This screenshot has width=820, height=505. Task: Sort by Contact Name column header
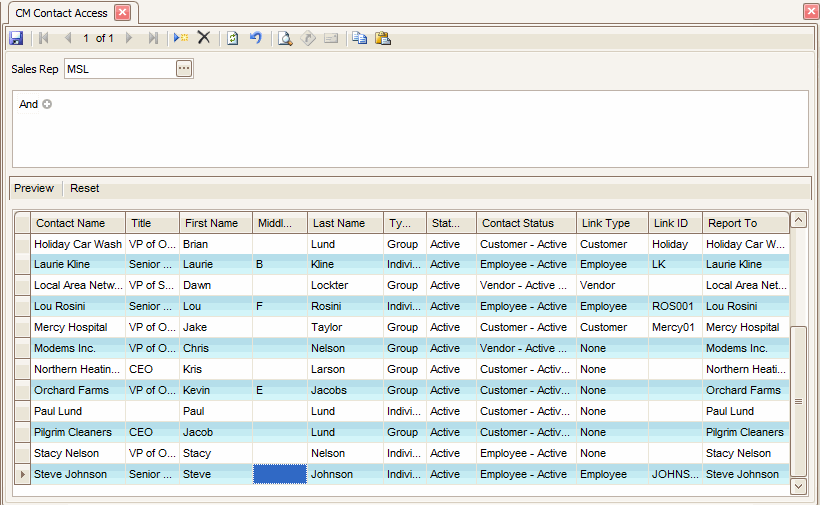tap(70, 223)
